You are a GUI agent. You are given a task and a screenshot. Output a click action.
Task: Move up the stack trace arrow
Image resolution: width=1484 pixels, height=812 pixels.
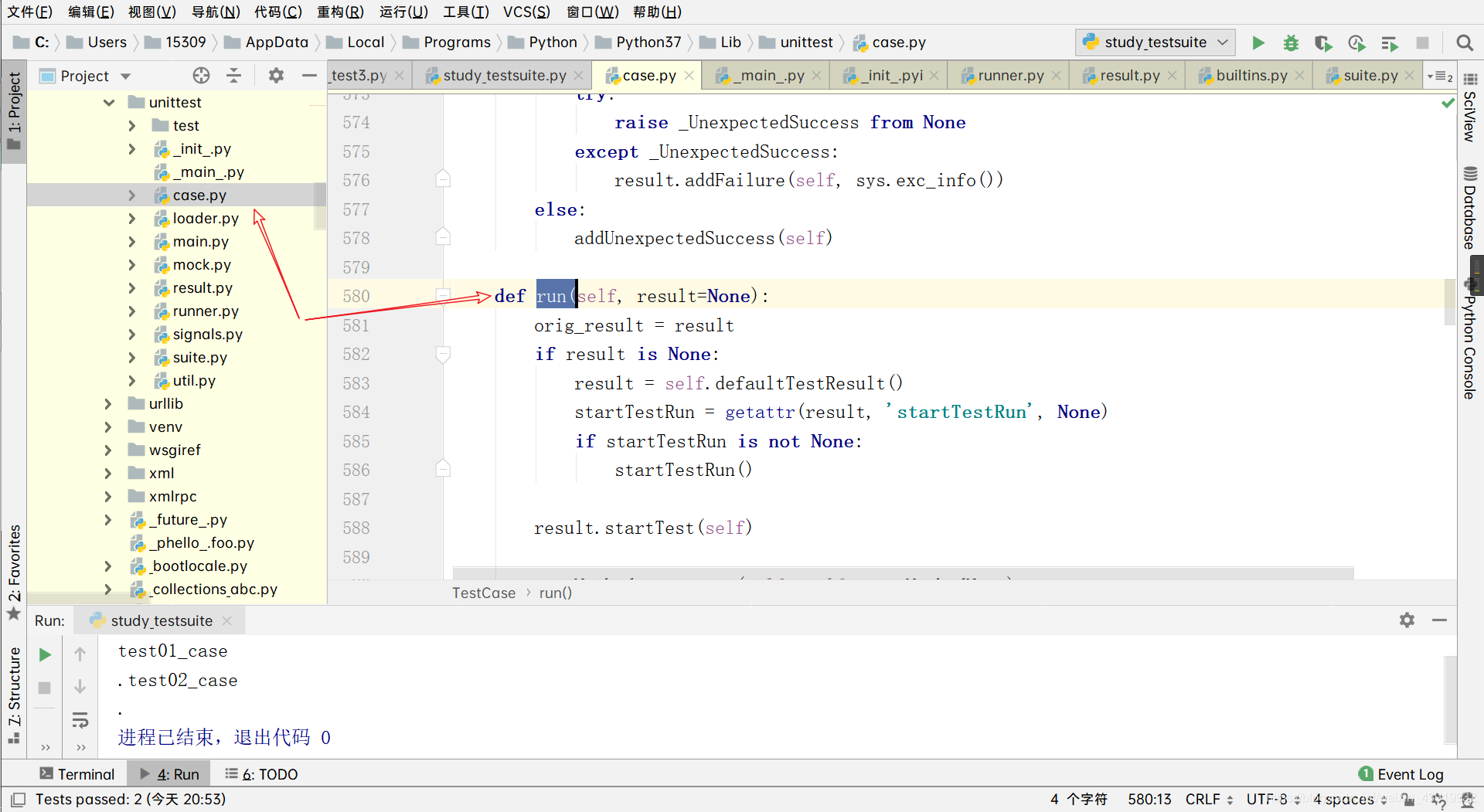(80, 654)
